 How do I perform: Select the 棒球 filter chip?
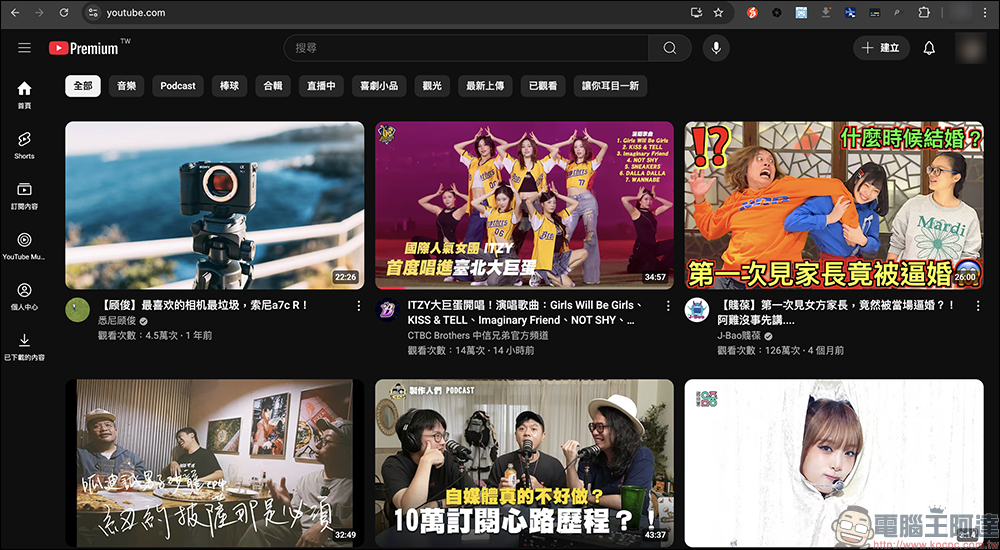[x=230, y=86]
